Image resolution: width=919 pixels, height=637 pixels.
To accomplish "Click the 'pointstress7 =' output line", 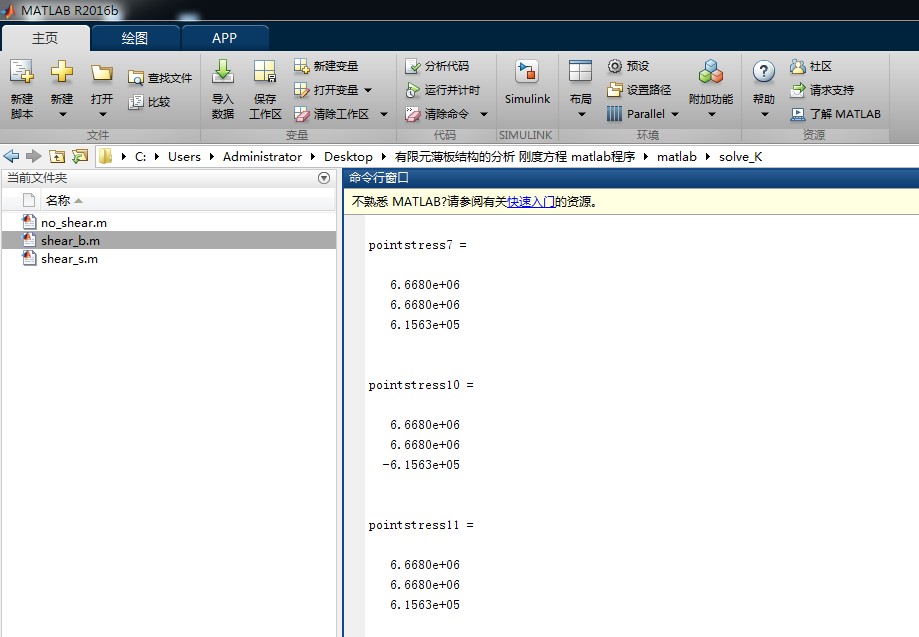I will (417, 245).
